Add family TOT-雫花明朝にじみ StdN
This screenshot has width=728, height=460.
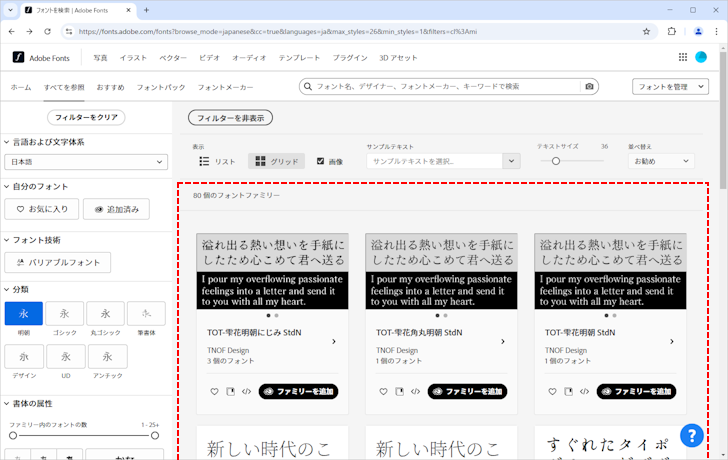point(299,391)
